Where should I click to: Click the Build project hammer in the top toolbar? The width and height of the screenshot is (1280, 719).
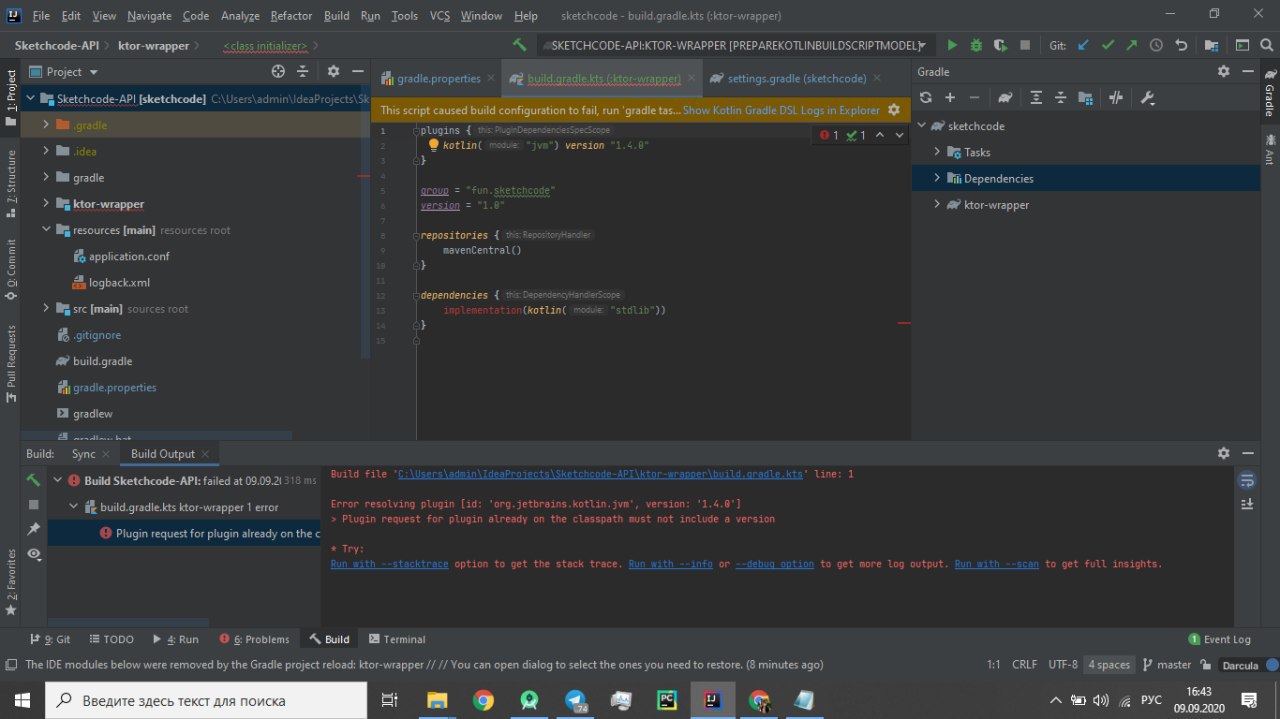519,45
